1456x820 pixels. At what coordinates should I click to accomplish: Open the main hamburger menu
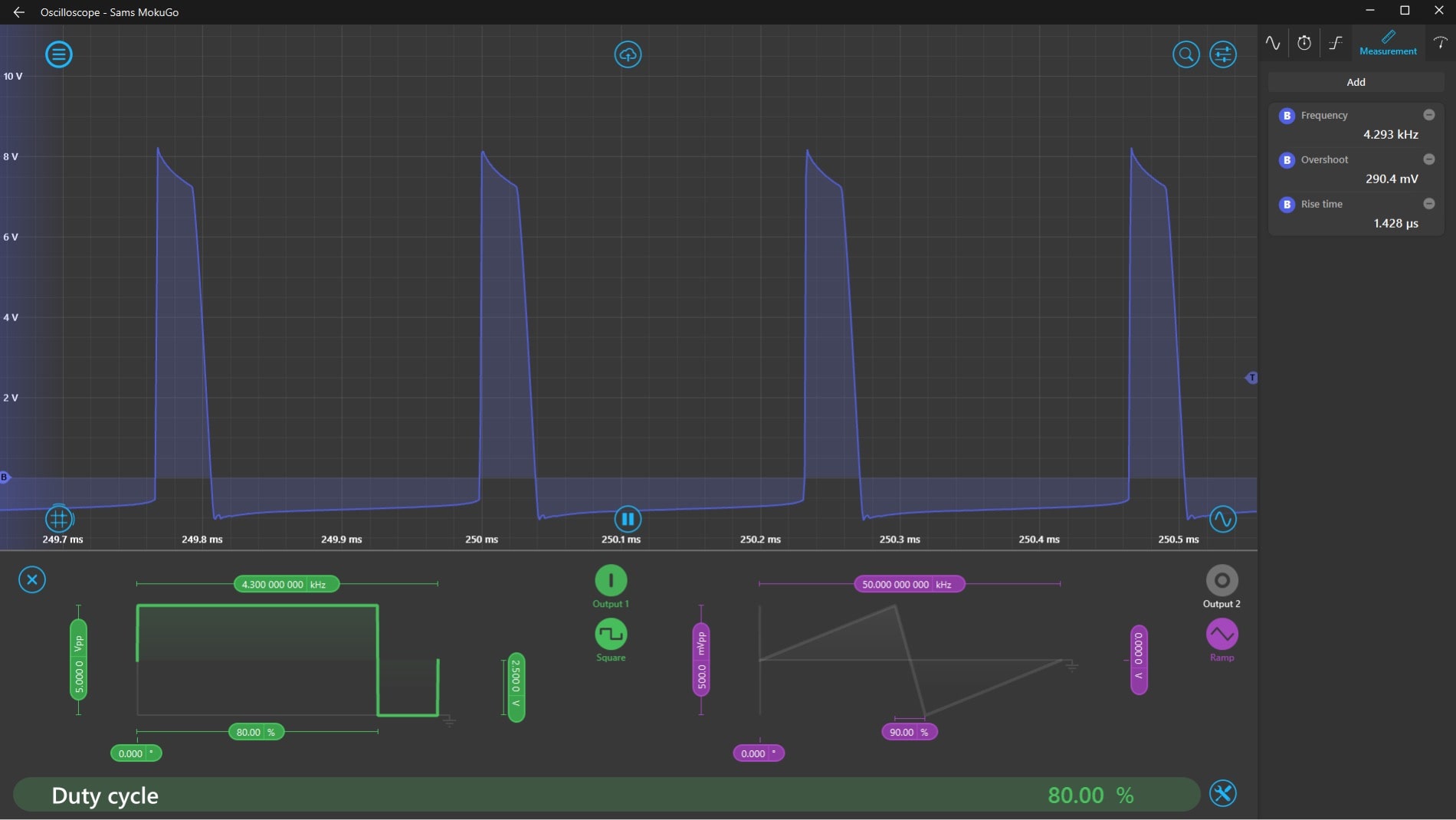click(x=58, y=54)
